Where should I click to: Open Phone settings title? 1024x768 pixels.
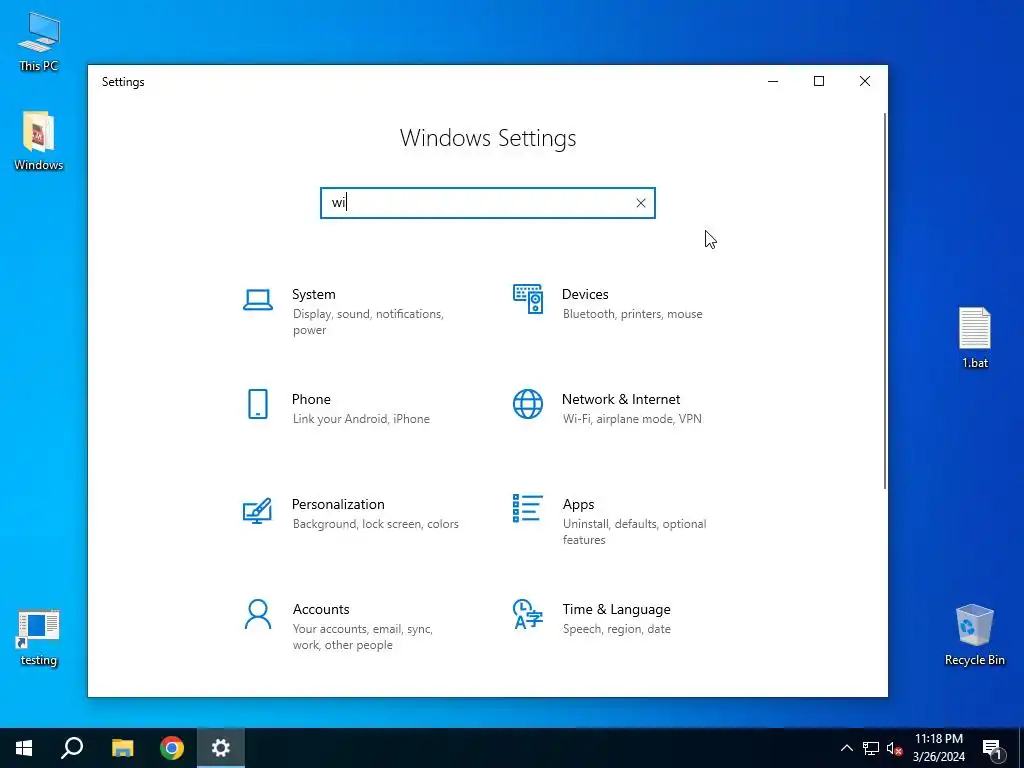point(311,400)
